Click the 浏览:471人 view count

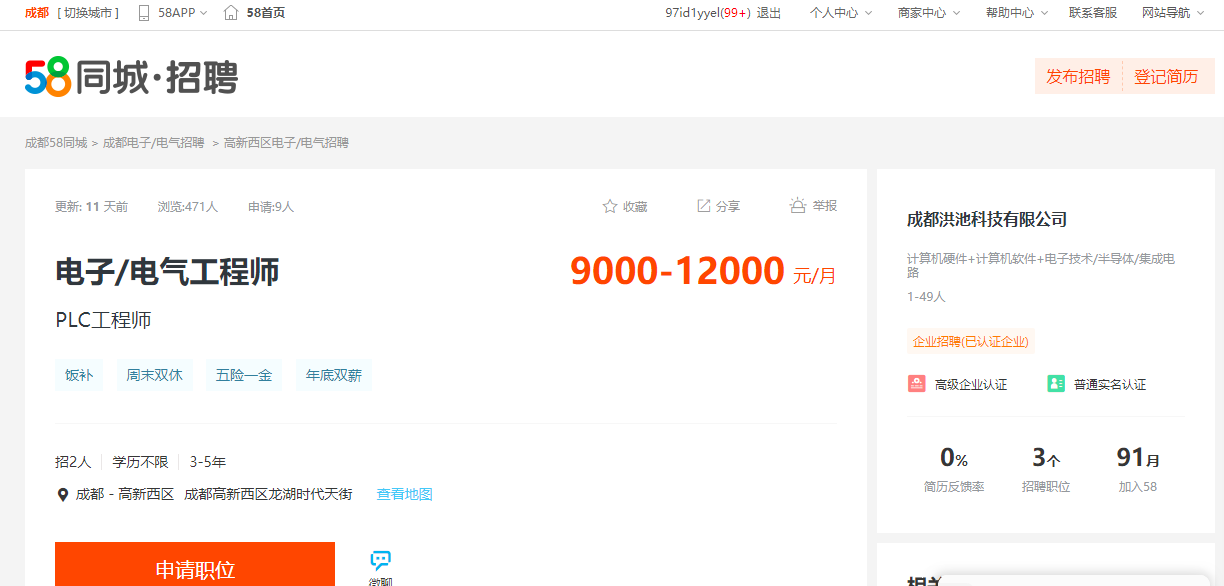tap(188, 207)
